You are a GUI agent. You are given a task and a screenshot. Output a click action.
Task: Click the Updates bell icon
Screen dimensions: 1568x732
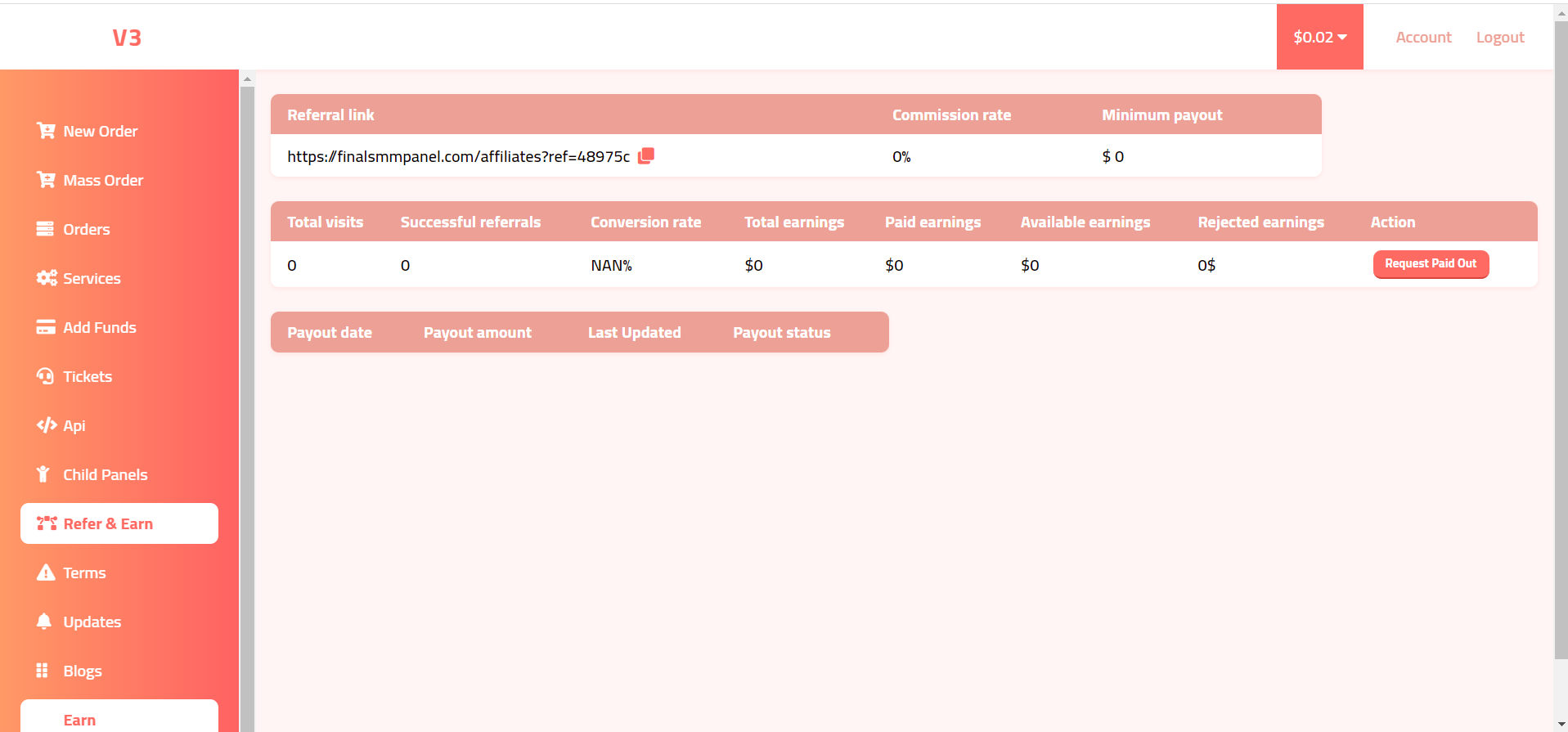[x=44, y=622]
